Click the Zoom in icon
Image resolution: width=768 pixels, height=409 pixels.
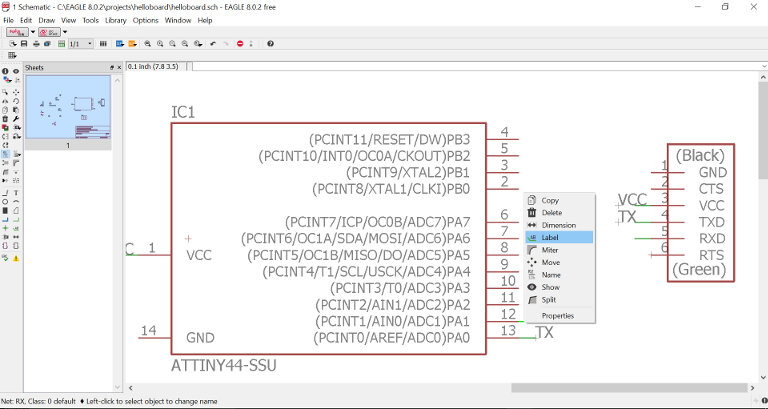pos(160,44)
